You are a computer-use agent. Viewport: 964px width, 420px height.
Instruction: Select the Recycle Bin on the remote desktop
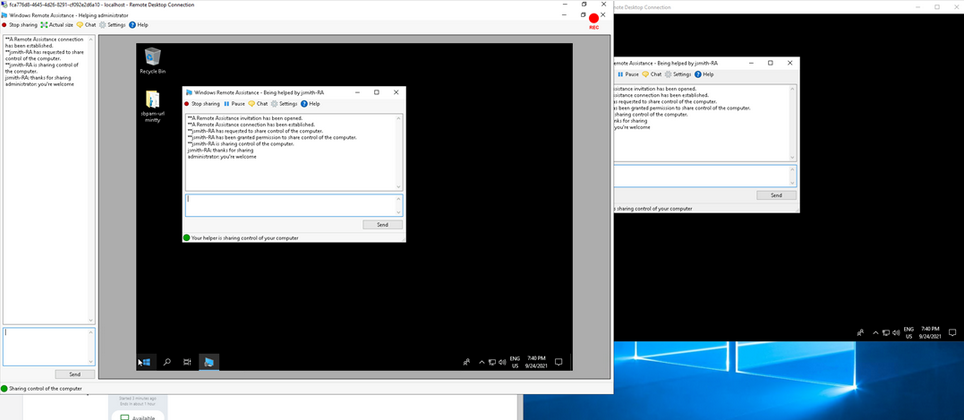(x=152, y=60)
